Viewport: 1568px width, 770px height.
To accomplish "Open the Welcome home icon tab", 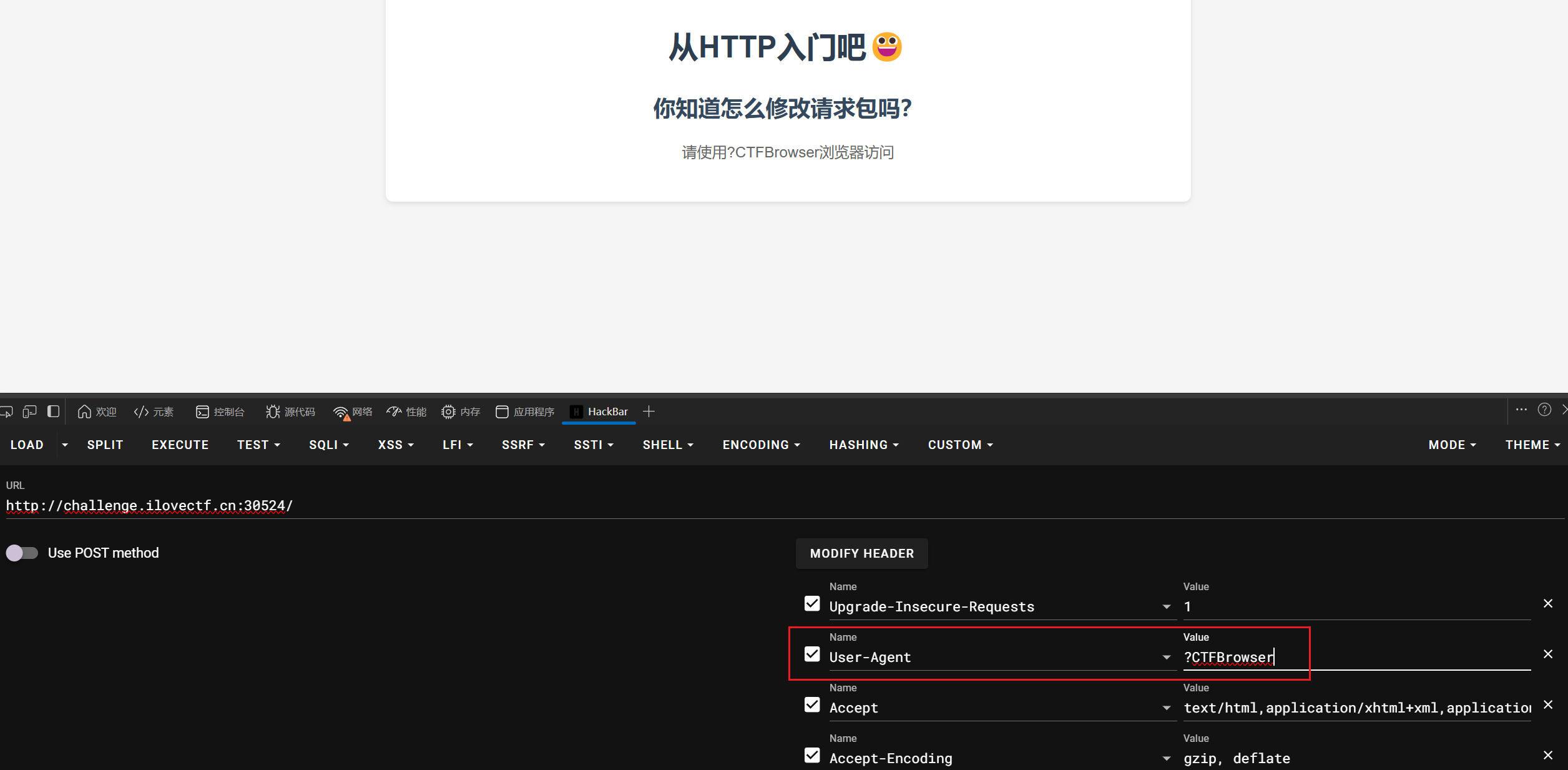I will (x=97, y=412).
